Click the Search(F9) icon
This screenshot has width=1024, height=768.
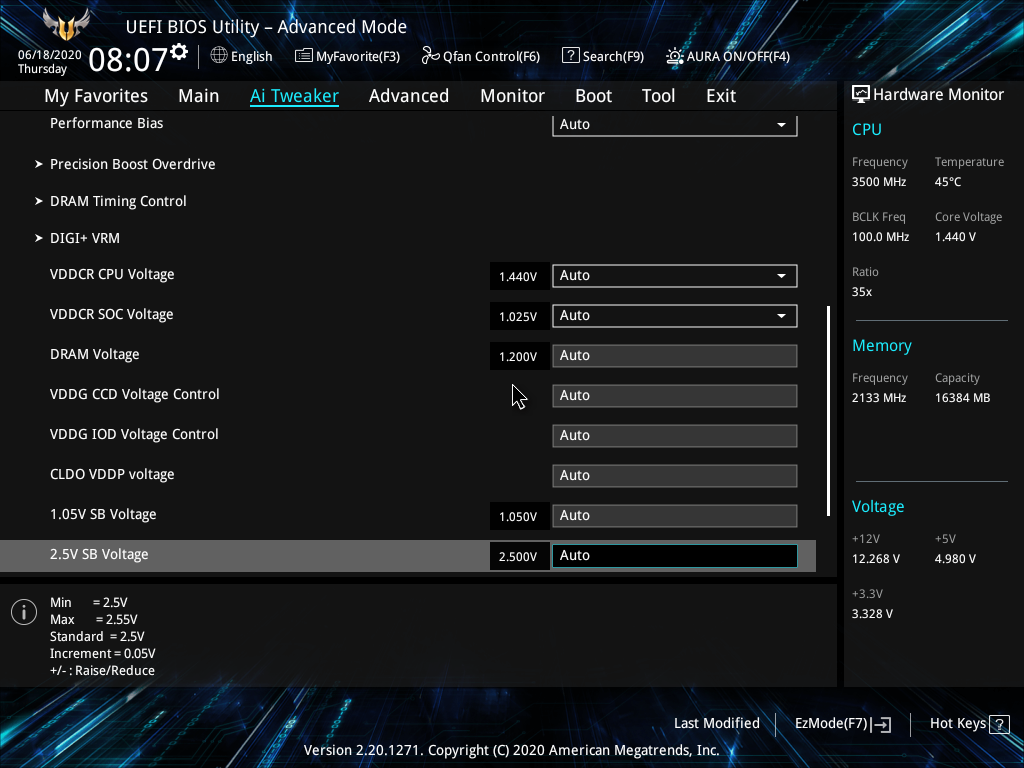pos(602,56)
